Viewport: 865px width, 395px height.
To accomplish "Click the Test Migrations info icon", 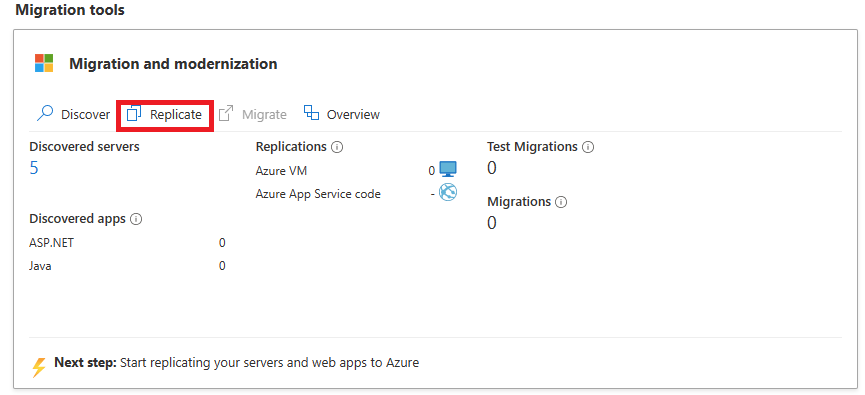I will point(588,147).
